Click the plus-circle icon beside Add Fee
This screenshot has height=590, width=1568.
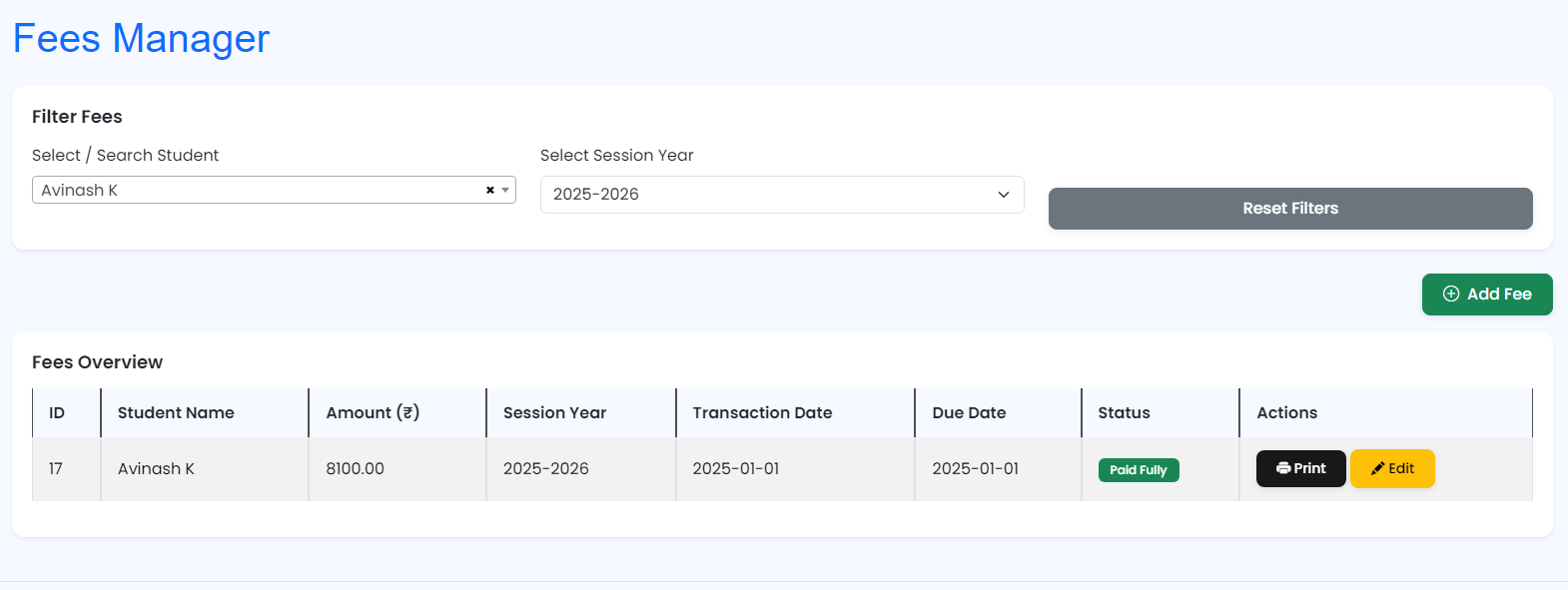(1451, 294)
